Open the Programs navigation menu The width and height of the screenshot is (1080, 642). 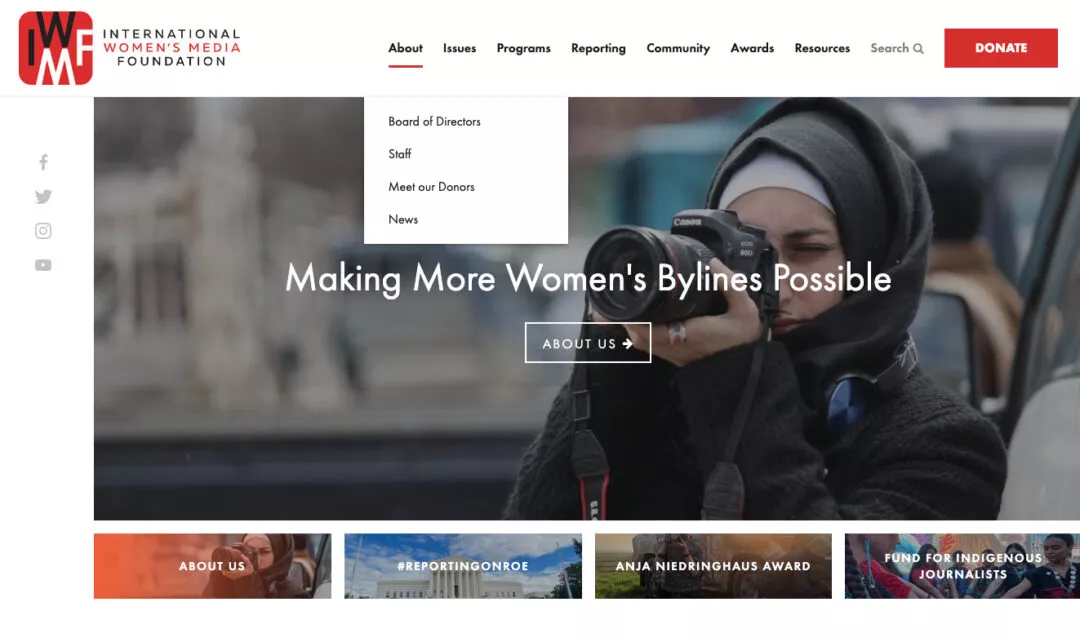523,48
